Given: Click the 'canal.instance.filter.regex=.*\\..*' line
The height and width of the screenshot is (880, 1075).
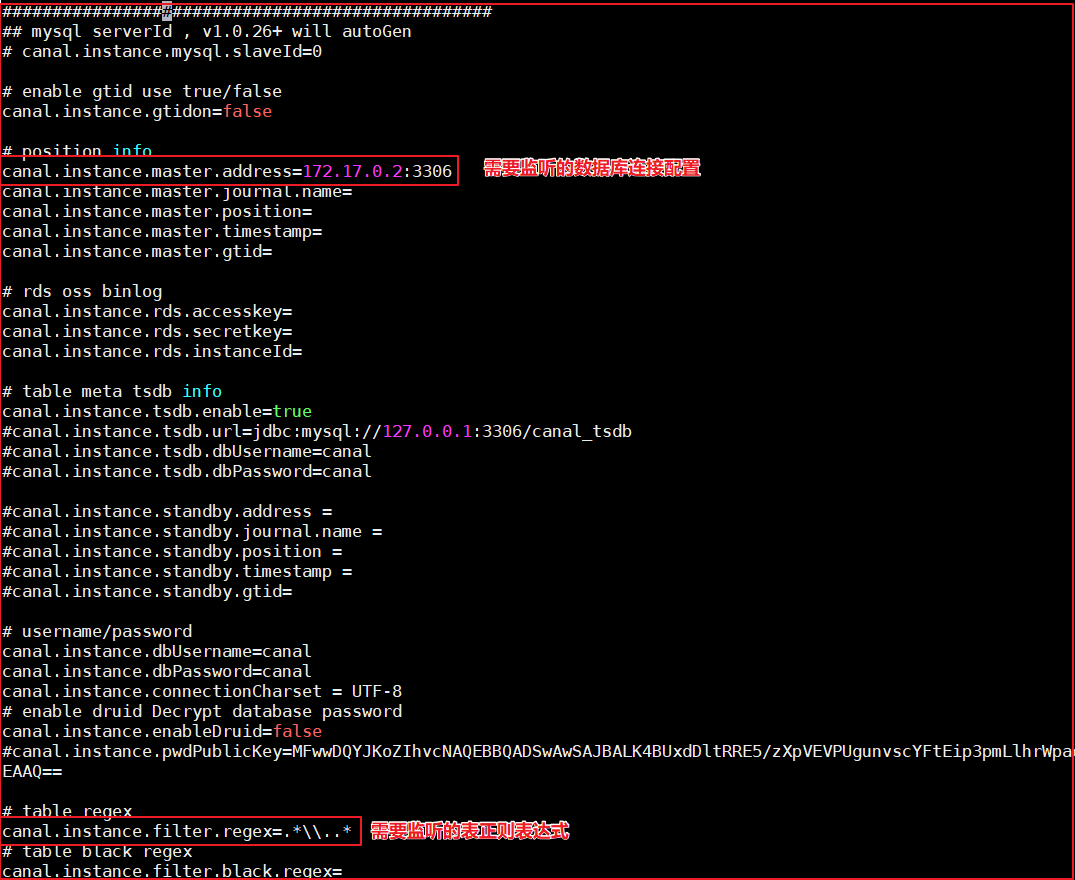Looking at the screenshot, I should click(177, 831).
